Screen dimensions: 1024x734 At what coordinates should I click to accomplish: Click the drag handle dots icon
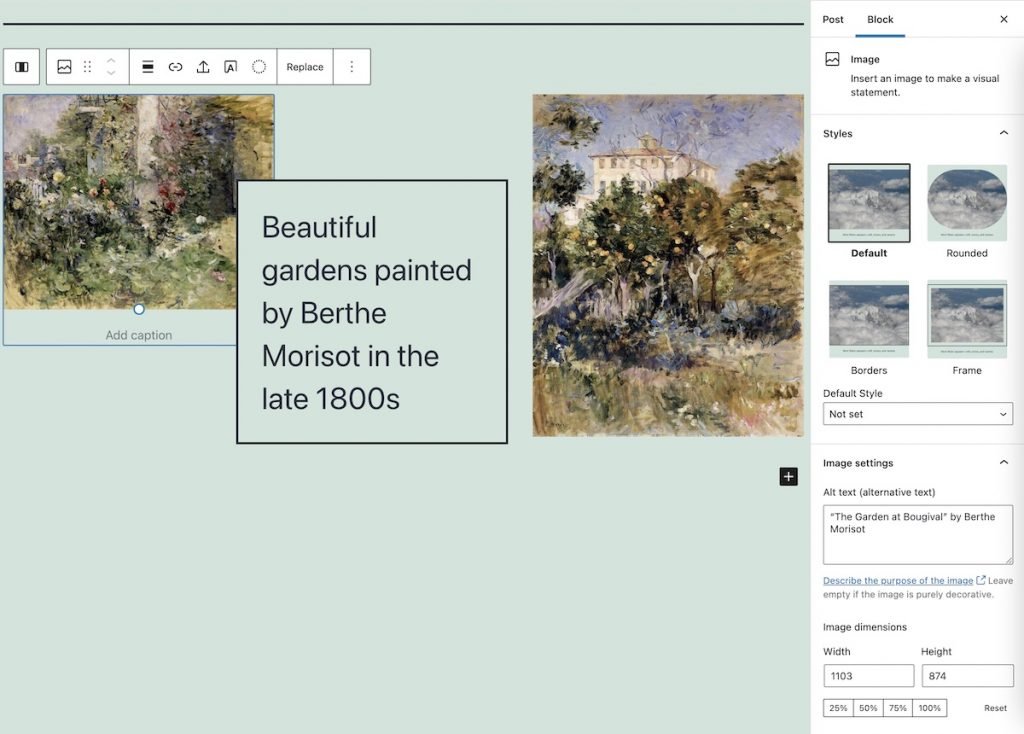click(88, 67)
